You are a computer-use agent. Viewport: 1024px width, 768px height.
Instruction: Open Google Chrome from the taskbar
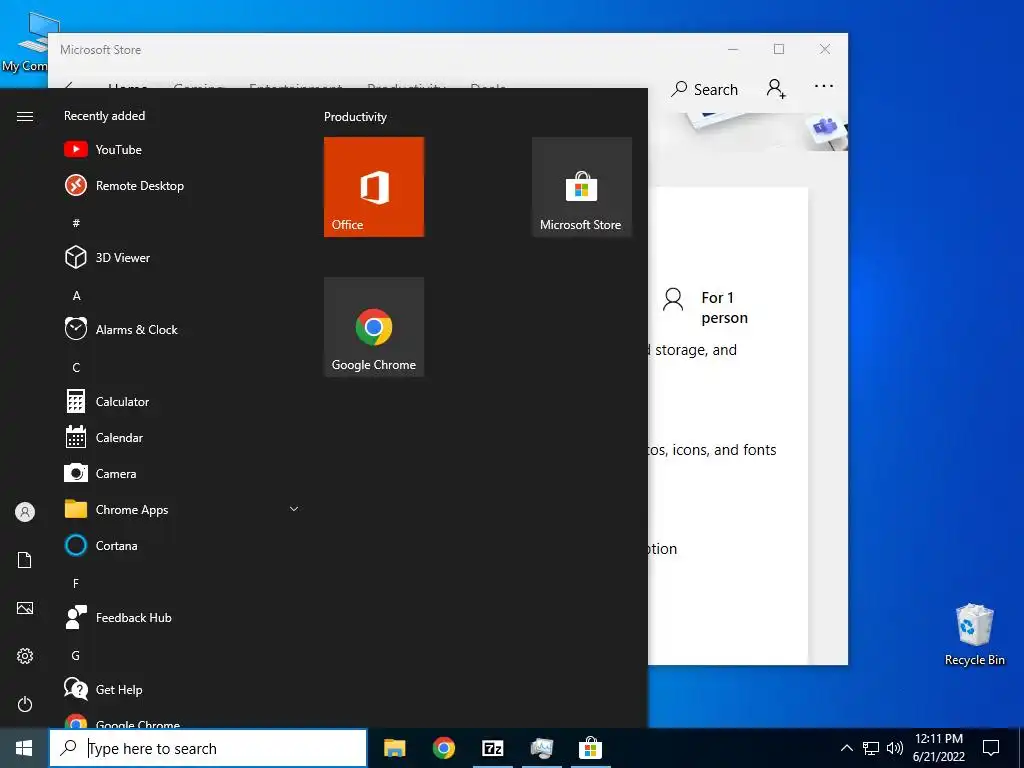[x=443, y=748]
